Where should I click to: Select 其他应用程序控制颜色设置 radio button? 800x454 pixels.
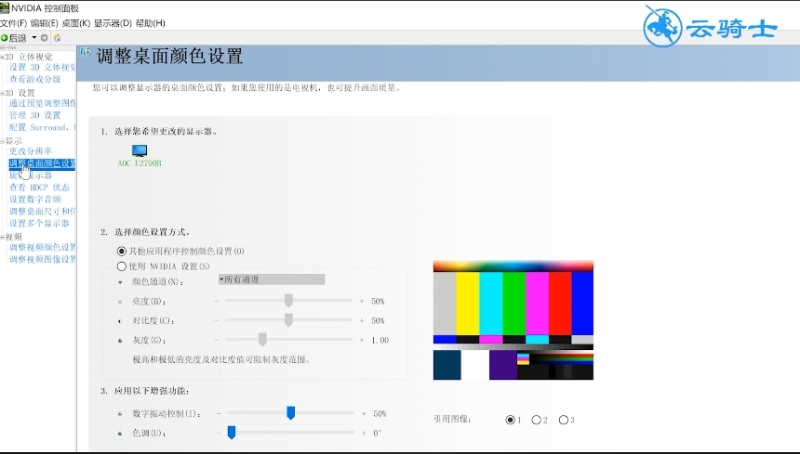121,251
